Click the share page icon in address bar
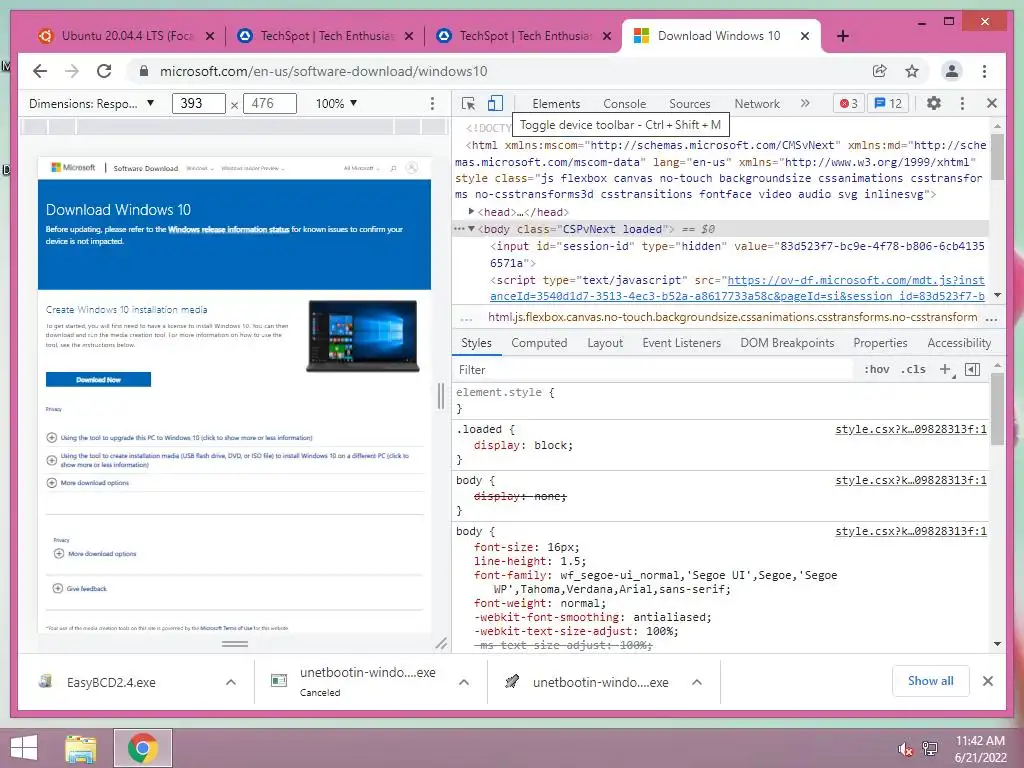 pyautogui.click(x=880, y=71)
